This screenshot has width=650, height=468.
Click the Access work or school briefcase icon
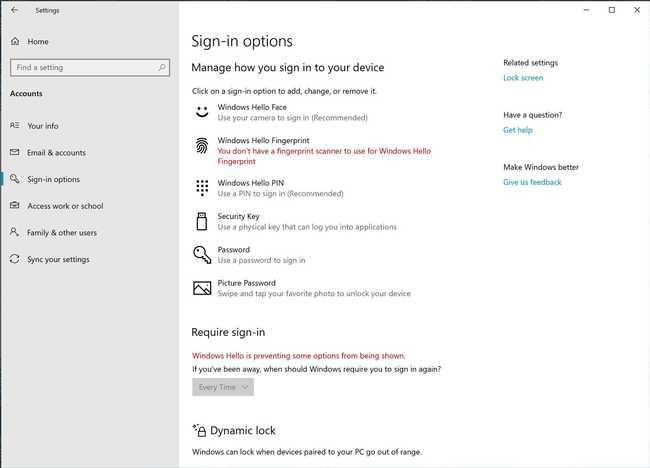pyautogui.click(x=15, y=205)
